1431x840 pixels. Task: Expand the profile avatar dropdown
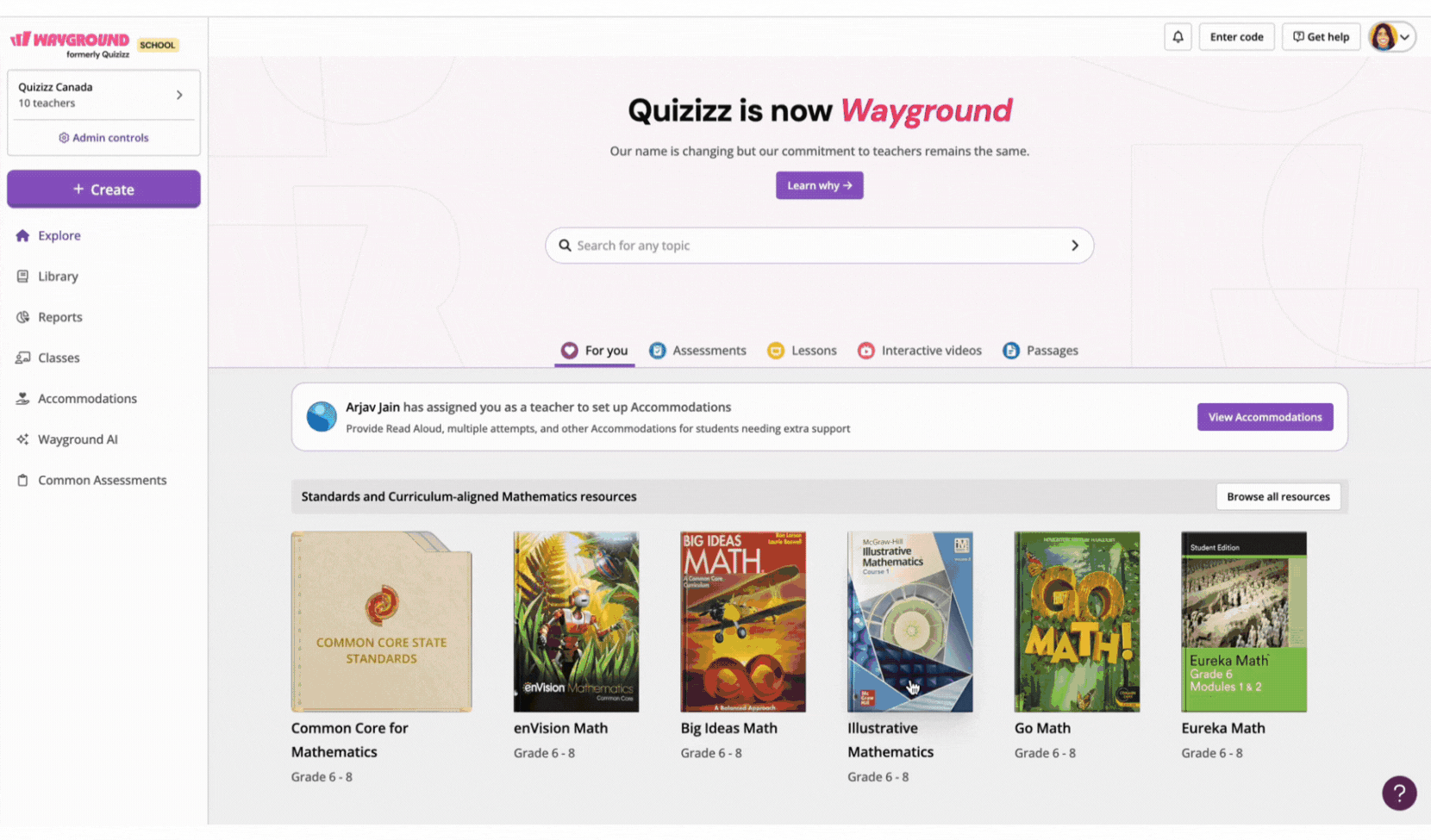tap(1392, 37)
